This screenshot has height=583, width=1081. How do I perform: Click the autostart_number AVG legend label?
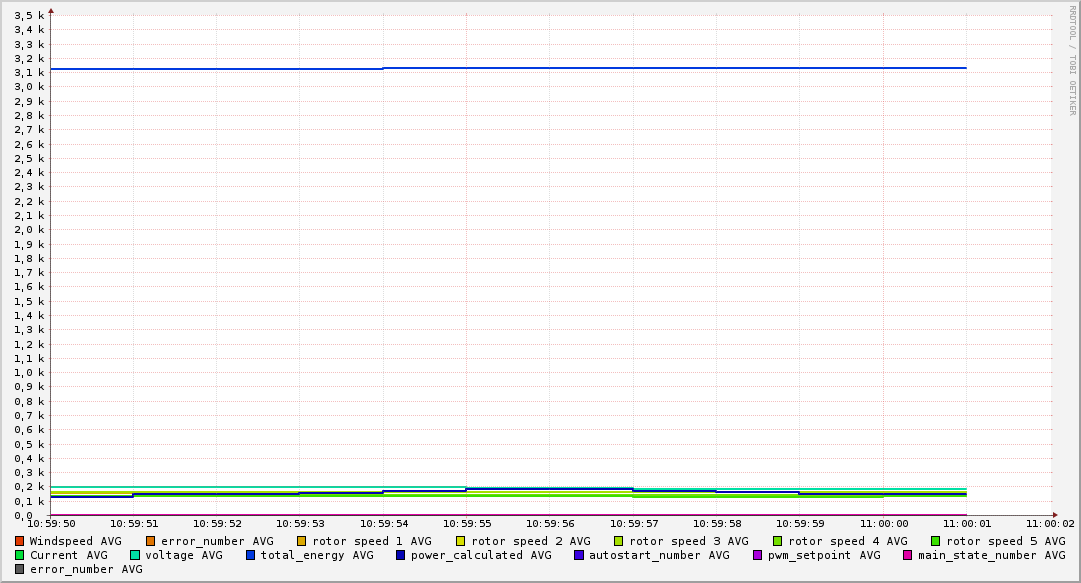click(x=659, y=555)
